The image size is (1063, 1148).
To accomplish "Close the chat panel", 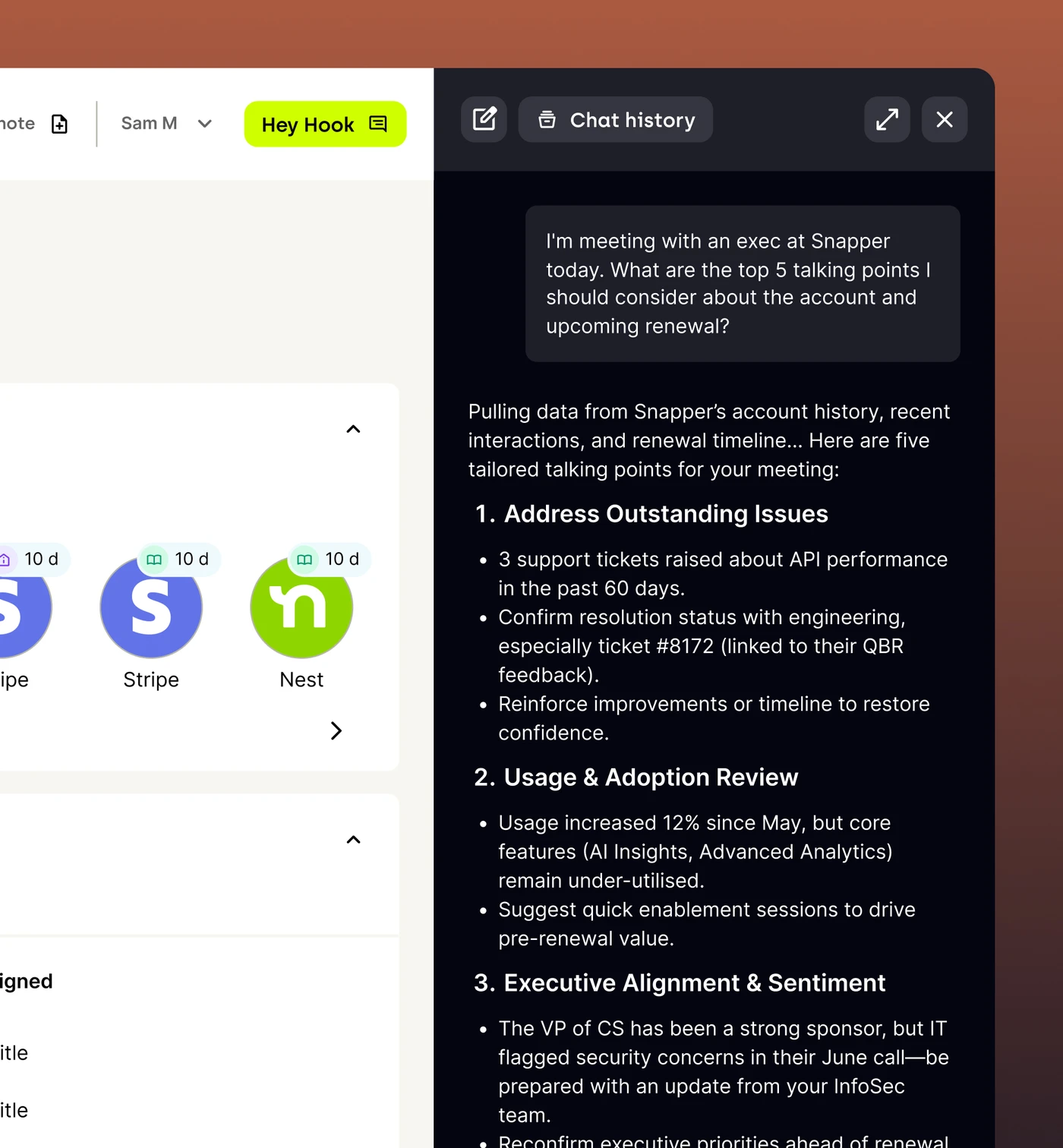I will 945,119.
